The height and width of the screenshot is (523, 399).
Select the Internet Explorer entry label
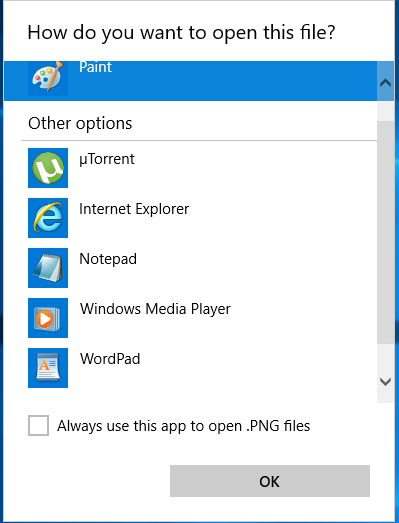(x=134, y=209)
